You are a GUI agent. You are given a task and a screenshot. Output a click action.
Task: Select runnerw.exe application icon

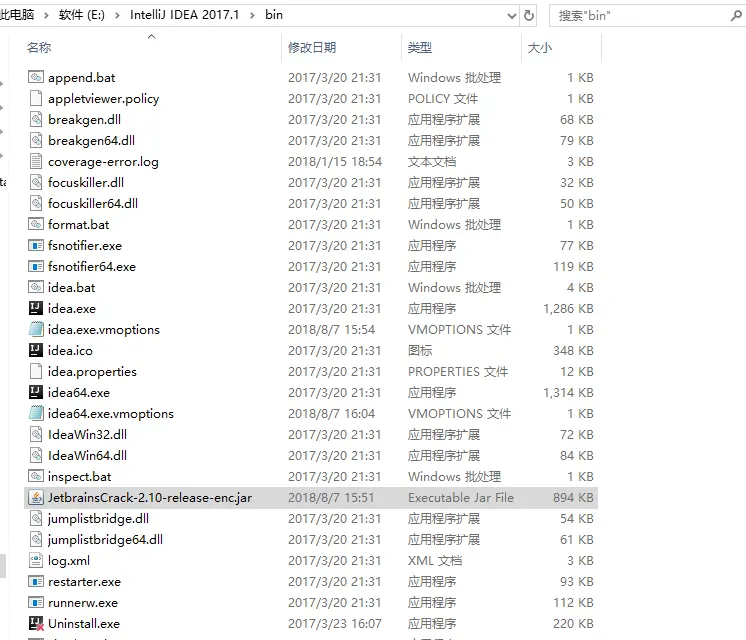(36, 602)
